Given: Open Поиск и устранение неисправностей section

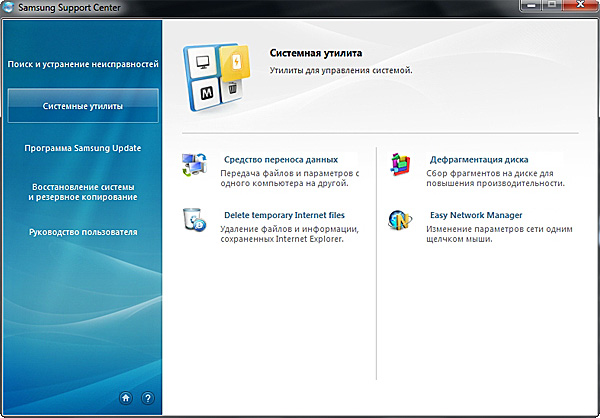Looking at the screenshot, I should [x=83, y=64].
